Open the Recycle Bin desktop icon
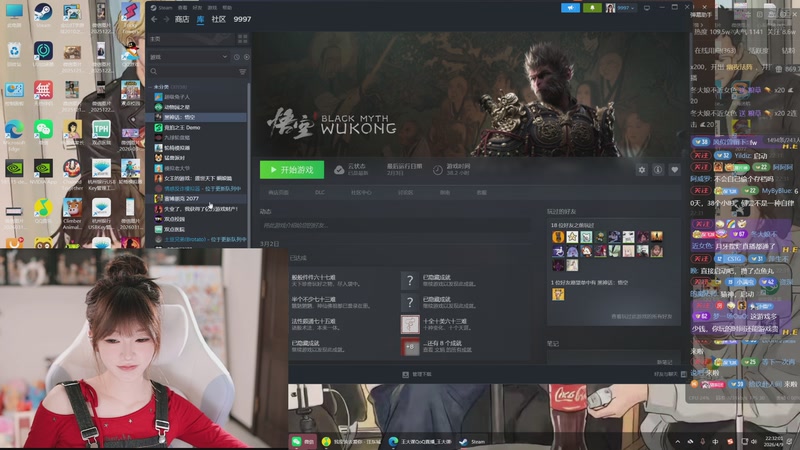Viewport: 800px width, 450px height. click(x=14, y=54)
